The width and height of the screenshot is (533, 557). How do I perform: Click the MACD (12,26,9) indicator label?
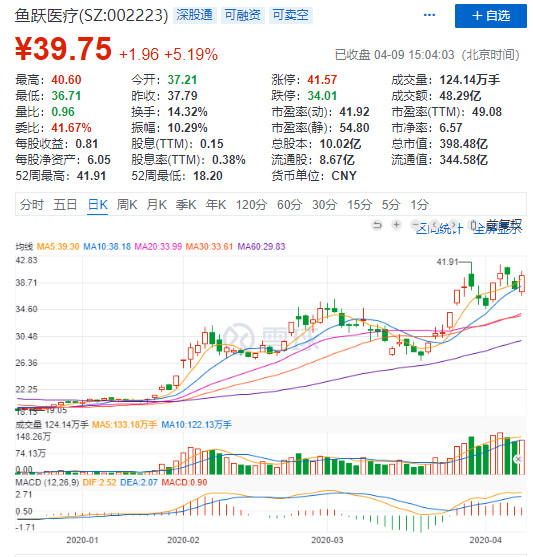pos(47,482)
